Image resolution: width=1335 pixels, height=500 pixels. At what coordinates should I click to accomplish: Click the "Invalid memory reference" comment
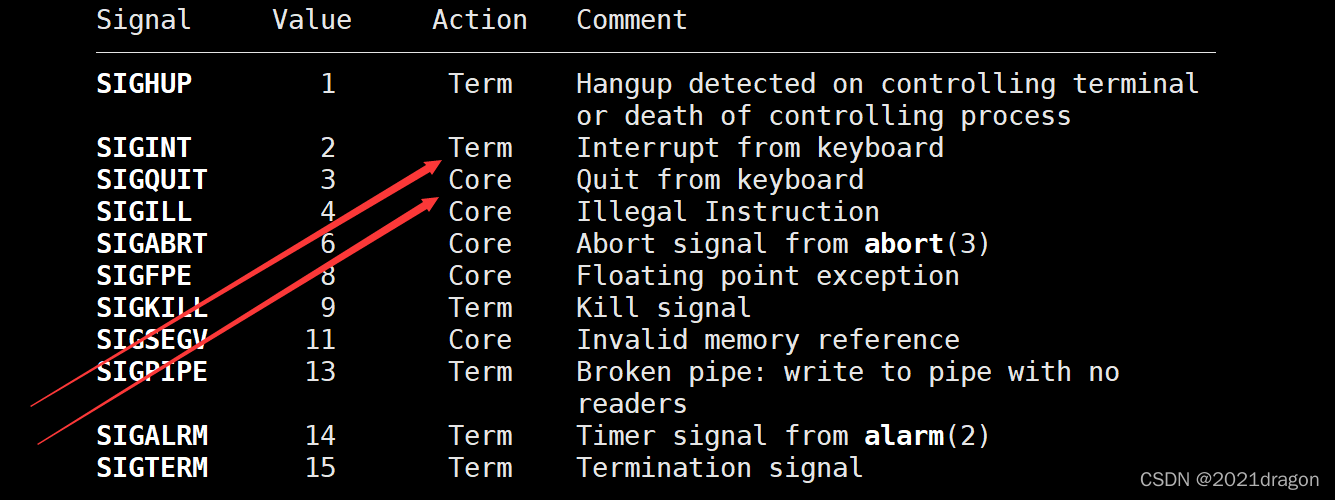(x=768, y=340)
